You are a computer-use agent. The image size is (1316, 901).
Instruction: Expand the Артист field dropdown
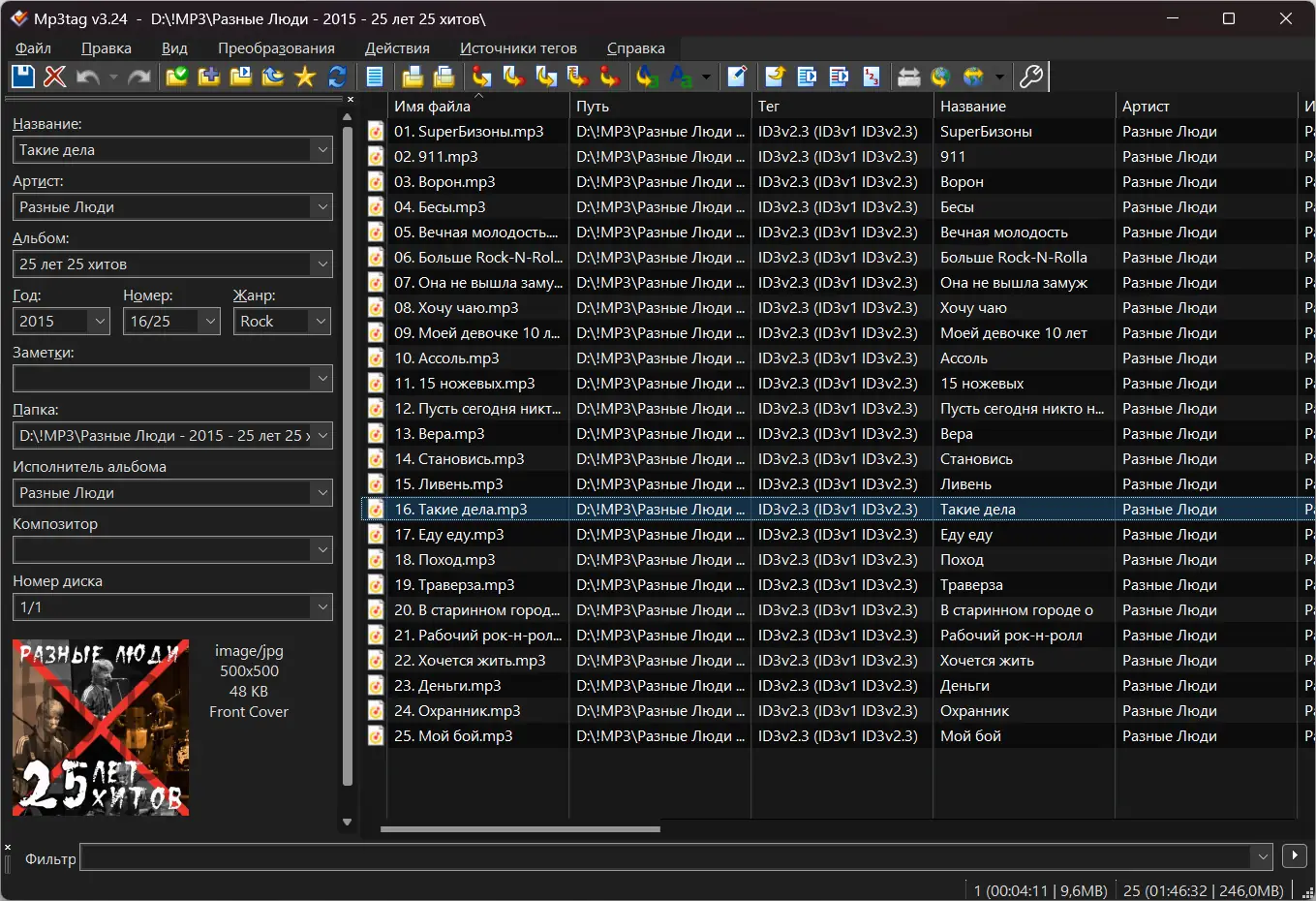322,207
